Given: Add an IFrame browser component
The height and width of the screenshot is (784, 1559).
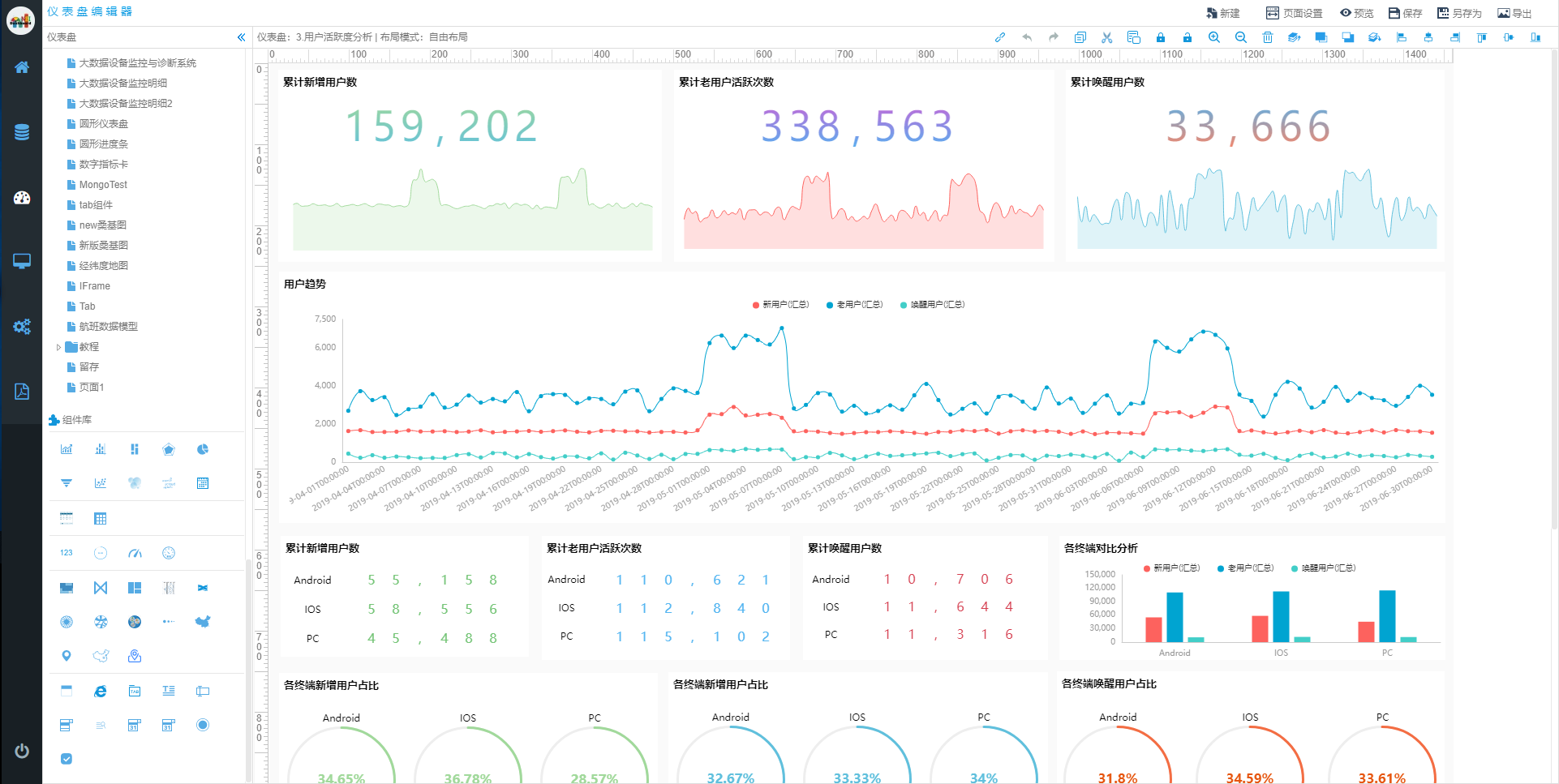Looking at the screenshot, I should click(x=101, y=691).
